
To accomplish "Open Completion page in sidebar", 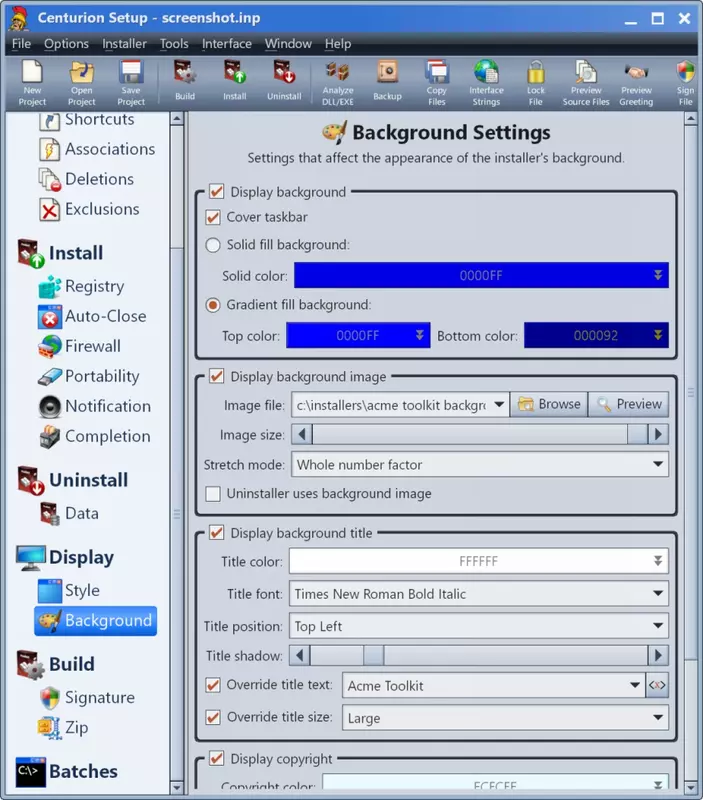I will pos(95,437).
